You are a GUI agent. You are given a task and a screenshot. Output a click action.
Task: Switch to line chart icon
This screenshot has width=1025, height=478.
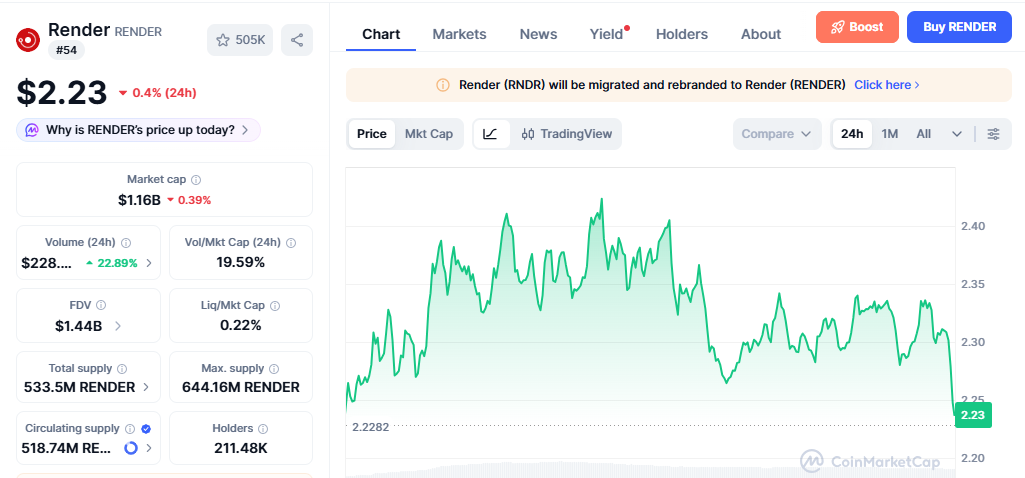[x=491, y=134]
